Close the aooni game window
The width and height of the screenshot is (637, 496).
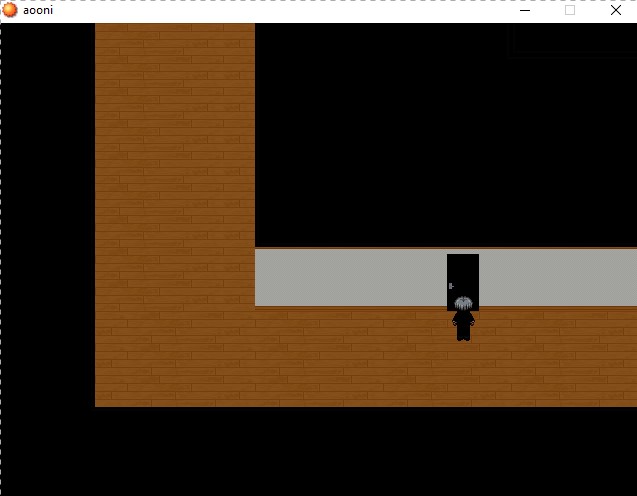pos(615,10)
